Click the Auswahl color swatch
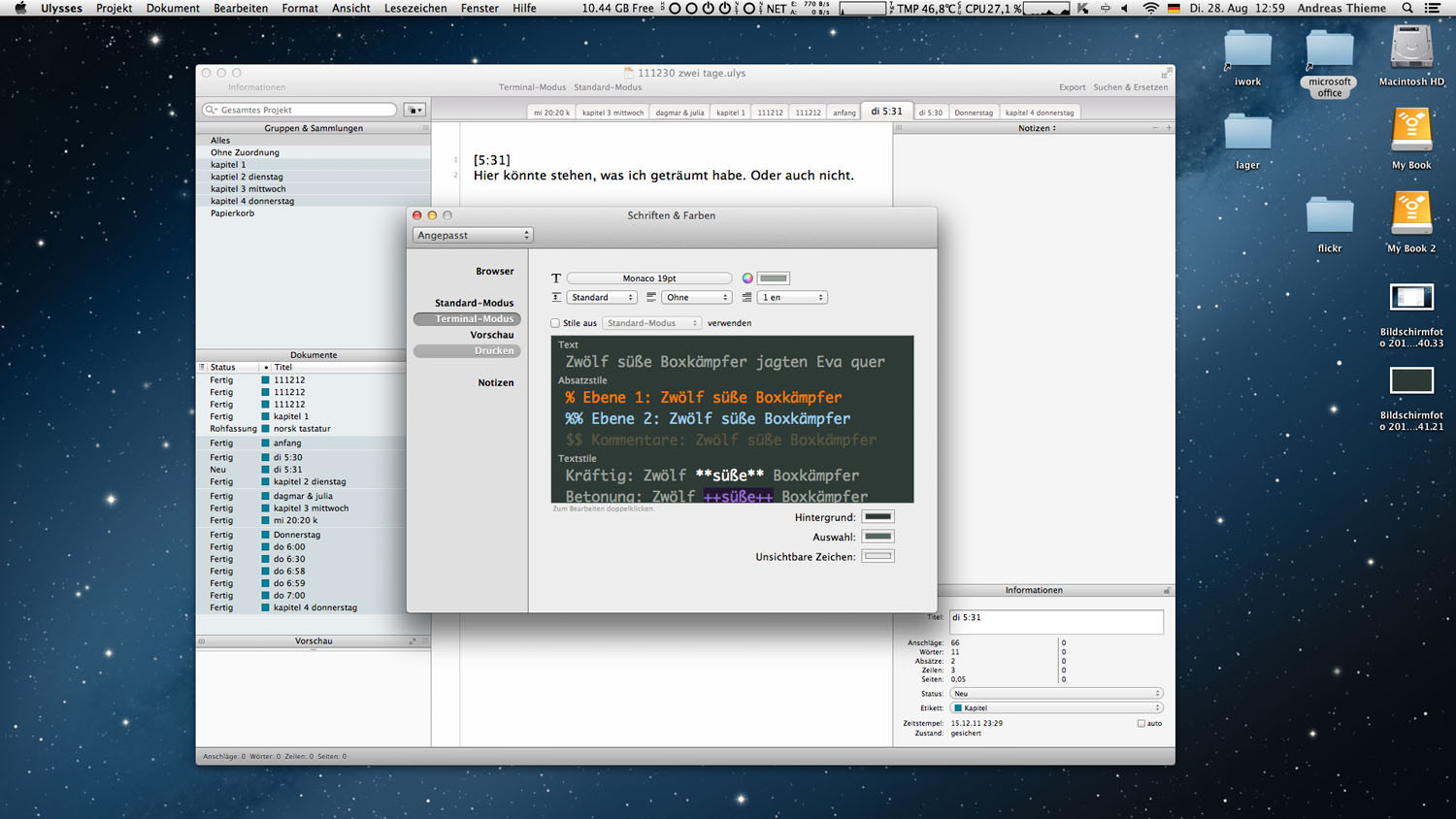 pyautogui.click(x=877, y=537)
